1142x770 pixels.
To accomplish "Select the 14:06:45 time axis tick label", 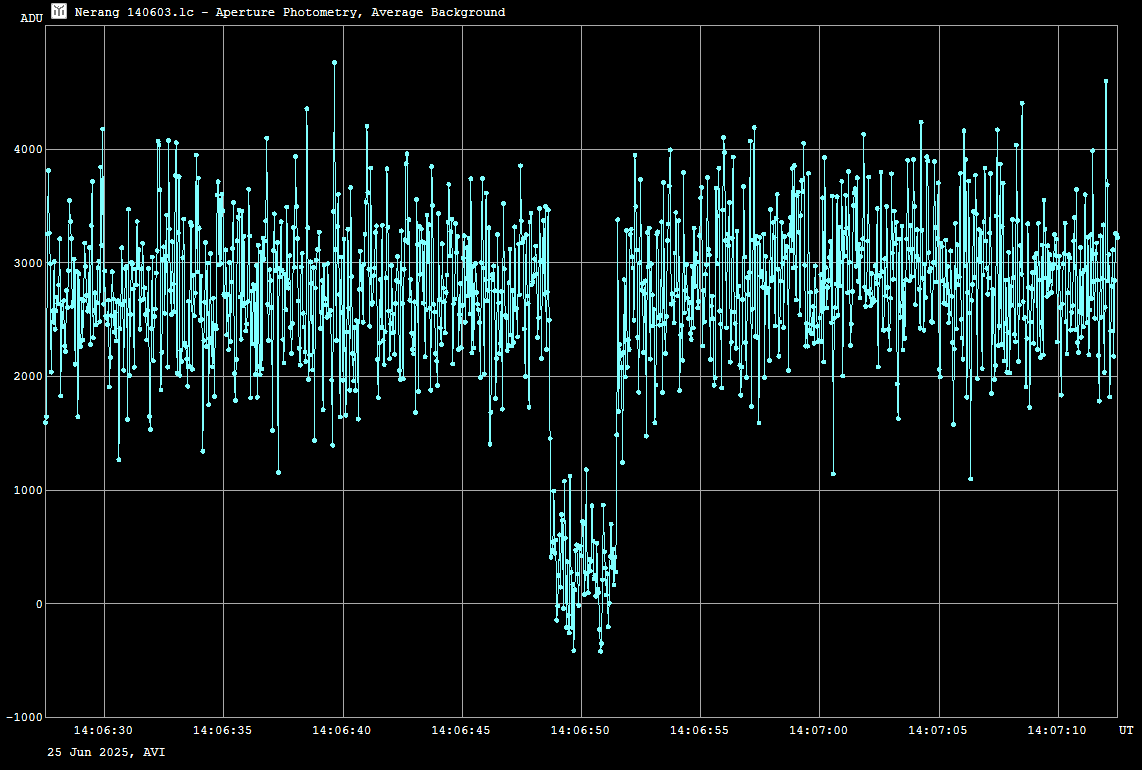I will coord(461,731).
